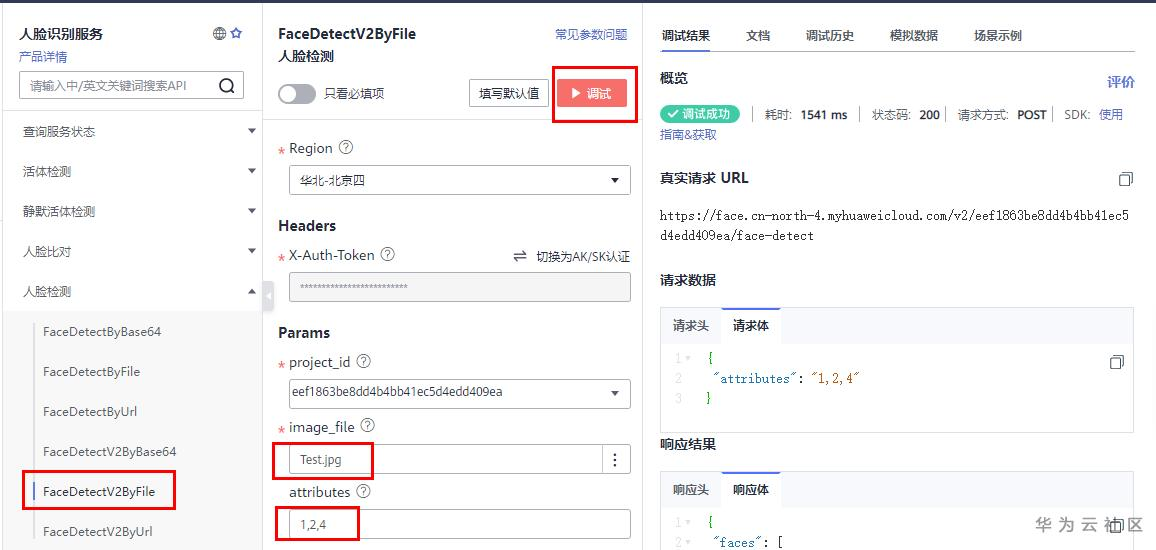Switch to the 调试结果 tab

click(686, 35)
